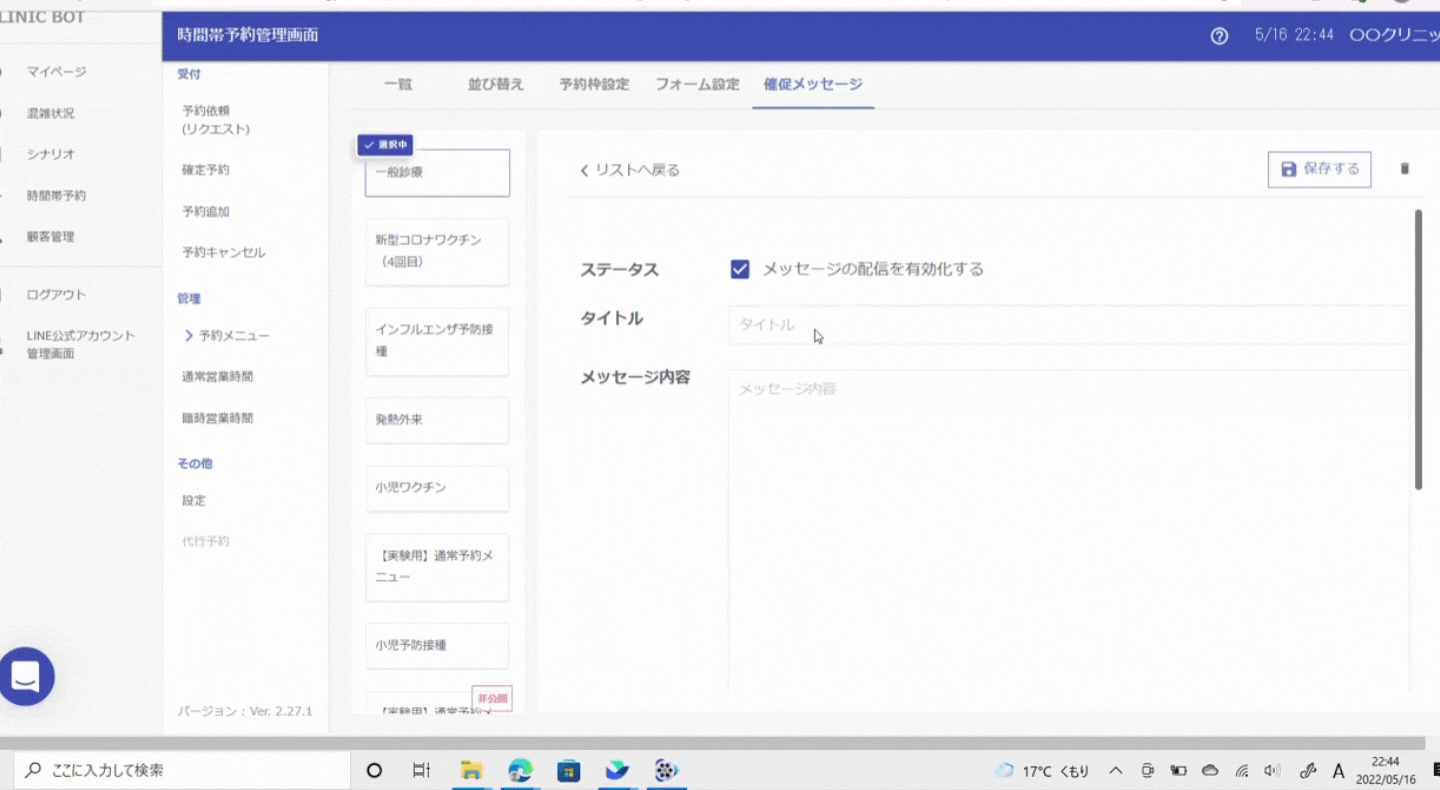Switch to the フォーム設定 tab
This screenshot has width=1440, height=790.
tap(697, 85)
